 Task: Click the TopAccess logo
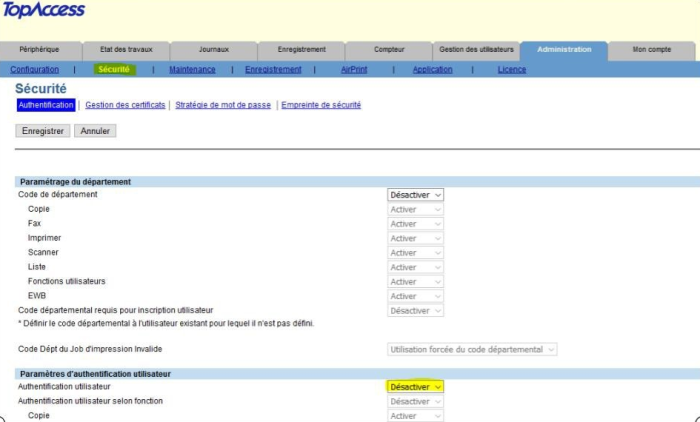click(x=44, y=10)
